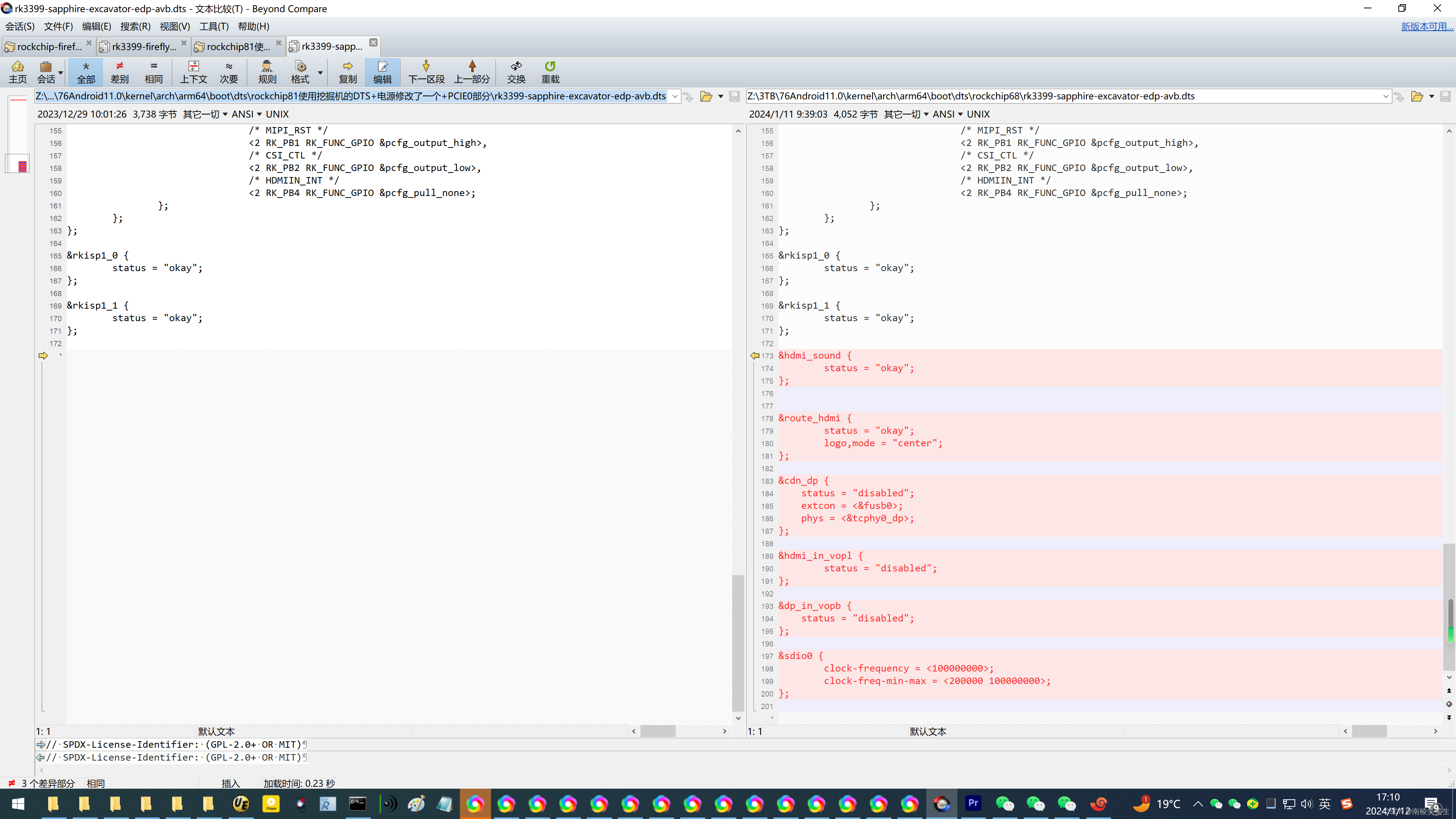Toggle 相同 show same filter

[153, 72]
